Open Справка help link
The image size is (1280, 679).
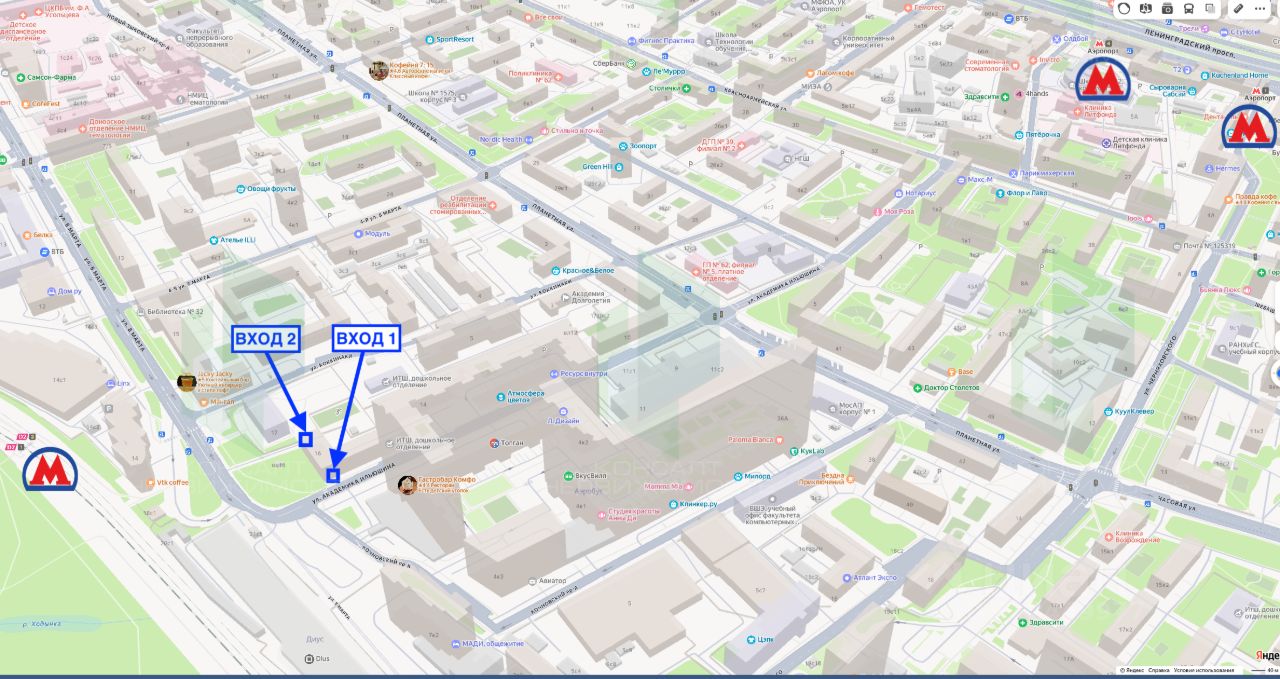[1159, 671]
